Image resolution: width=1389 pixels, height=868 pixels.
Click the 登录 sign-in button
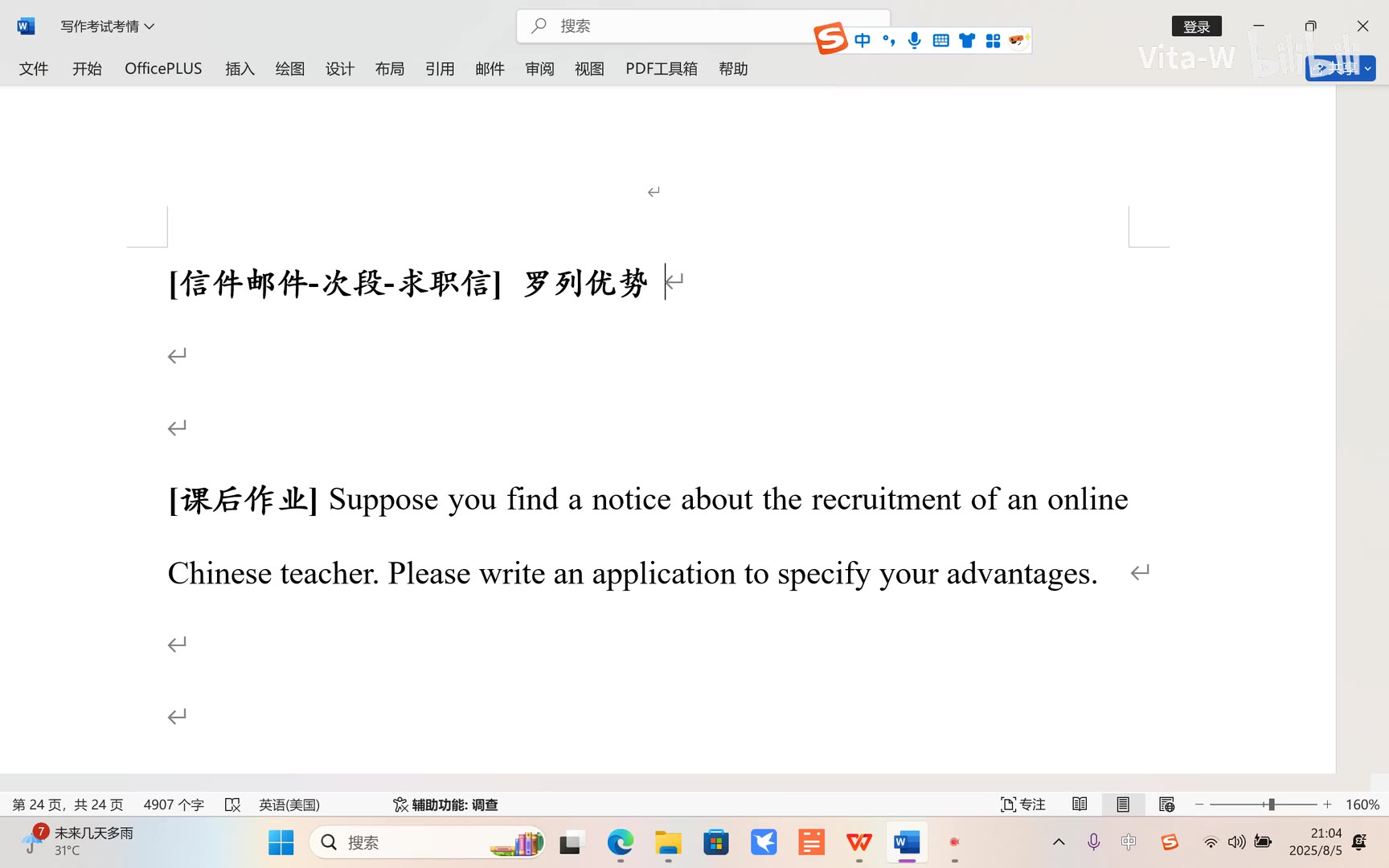(1196, 27)
